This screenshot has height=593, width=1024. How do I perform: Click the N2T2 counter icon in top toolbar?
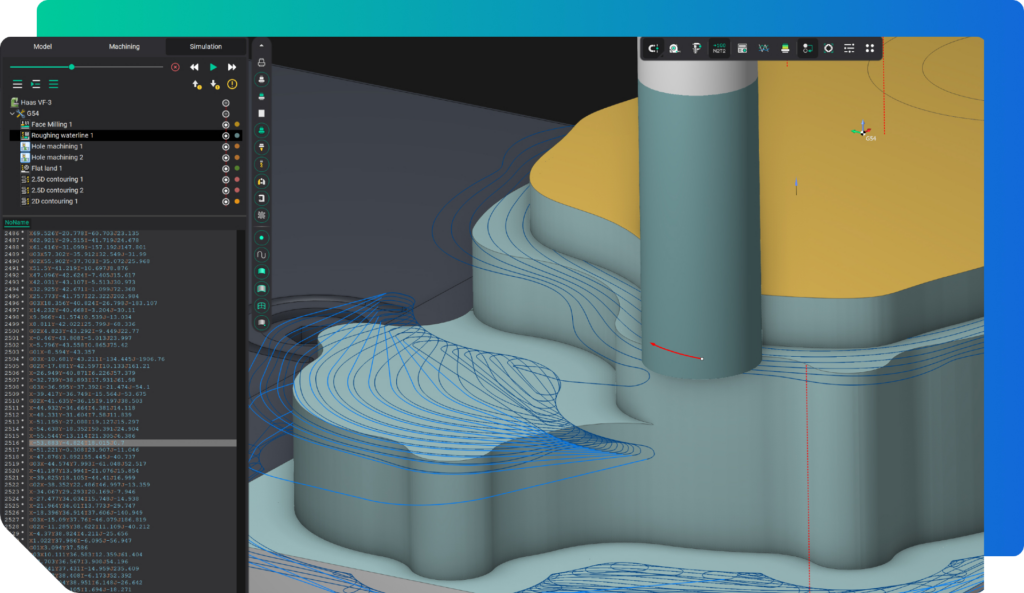[719, 48]
